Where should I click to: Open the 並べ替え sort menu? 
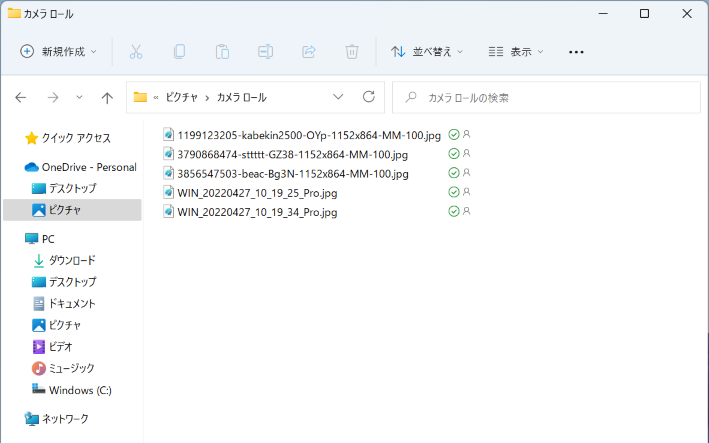click(x=427, y=52)
